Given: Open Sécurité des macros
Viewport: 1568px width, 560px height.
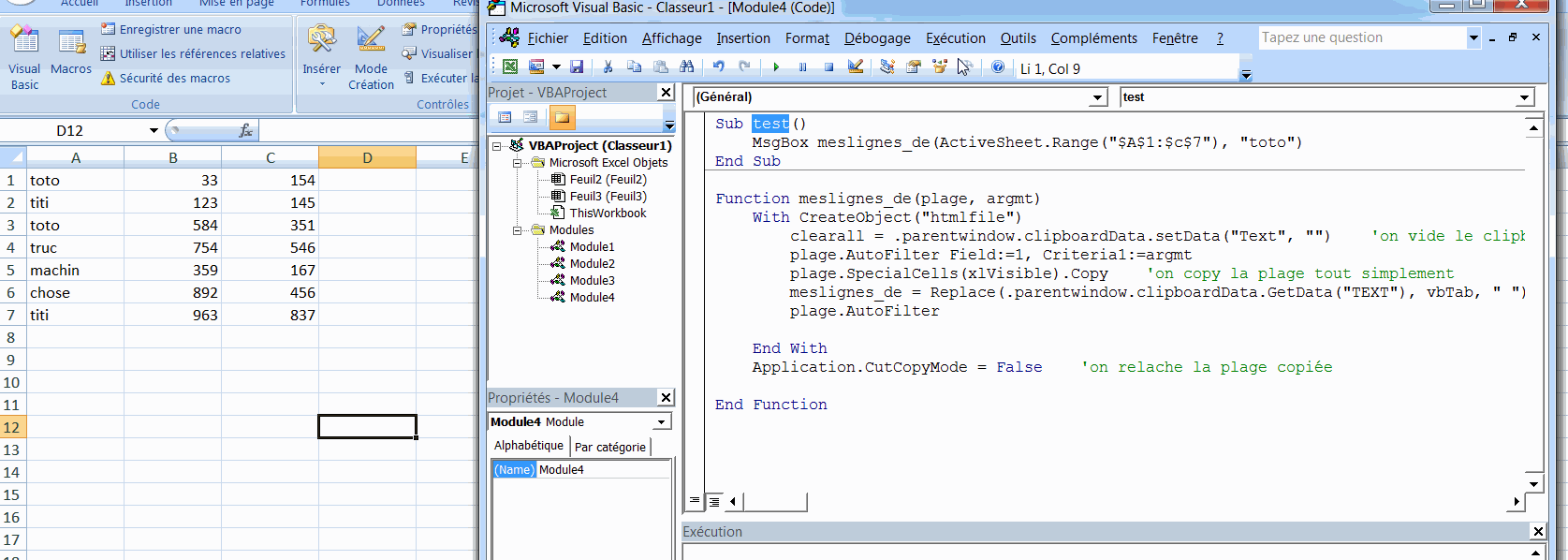Looking at the screenshot, I should pyautogui.click(x=166, y=78).
